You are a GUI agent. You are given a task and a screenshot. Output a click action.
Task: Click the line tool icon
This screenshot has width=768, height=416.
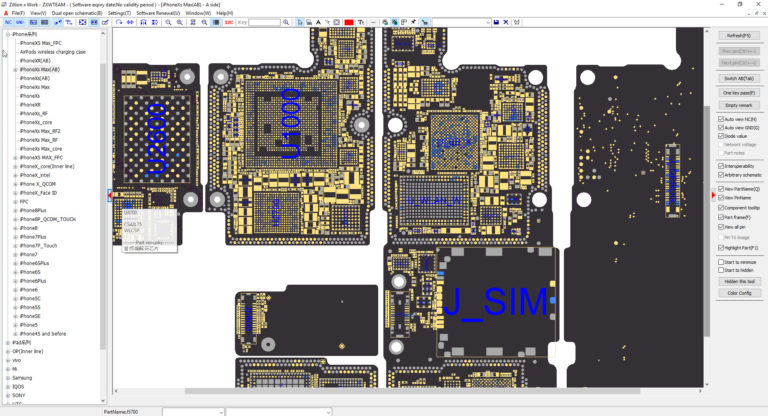click(373, 22)
